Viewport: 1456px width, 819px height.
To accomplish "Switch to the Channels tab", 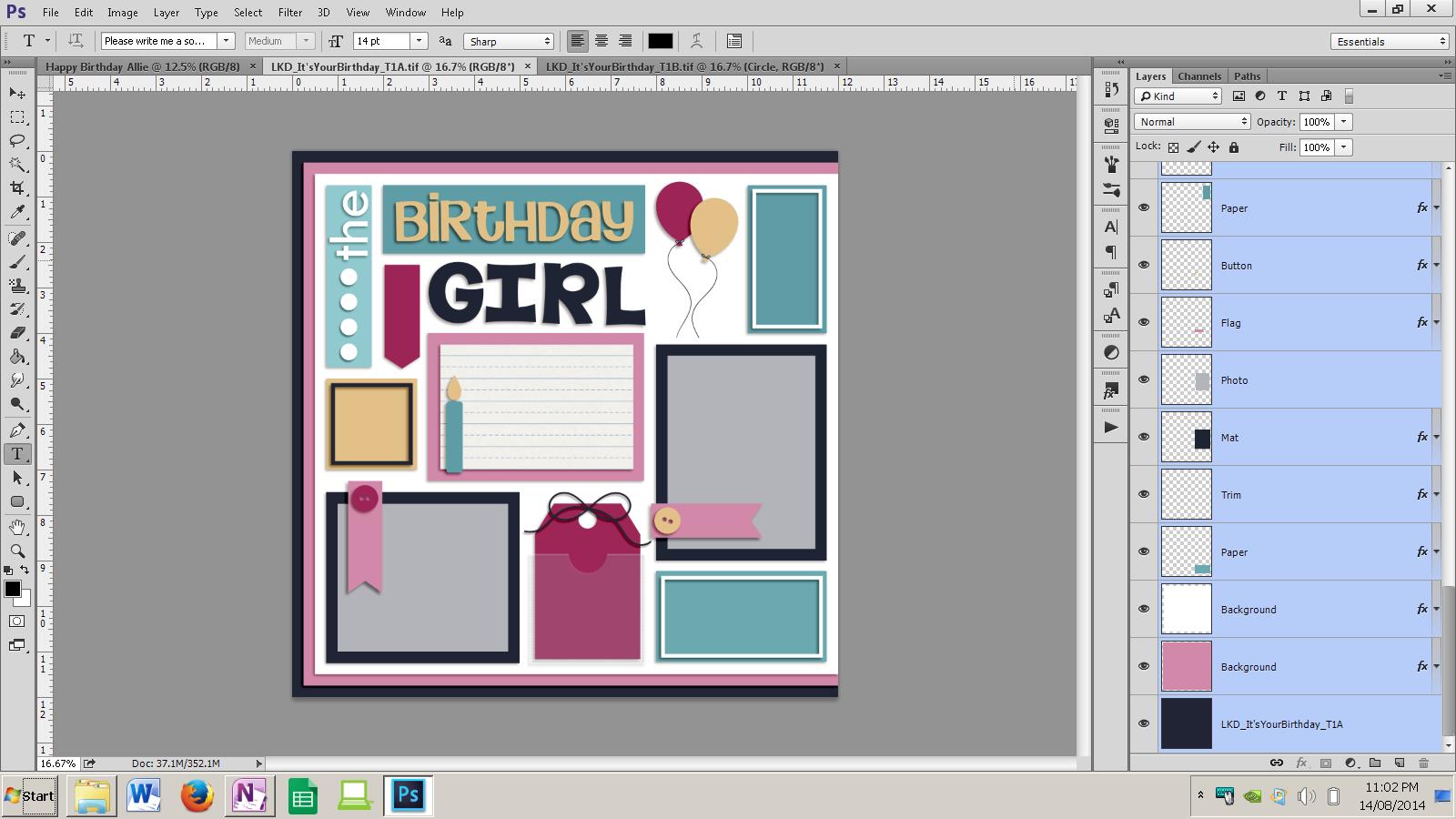I will [1198, 76].
